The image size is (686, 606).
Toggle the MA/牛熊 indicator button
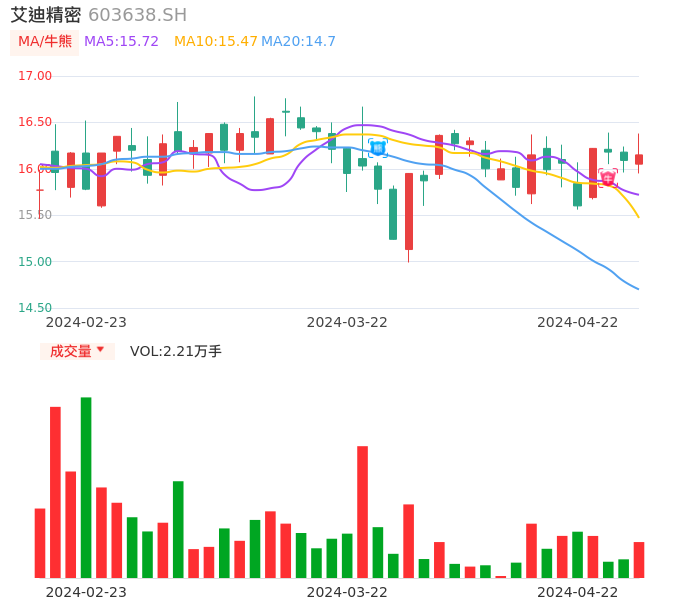pyautogui.click(x=45, y=42)
